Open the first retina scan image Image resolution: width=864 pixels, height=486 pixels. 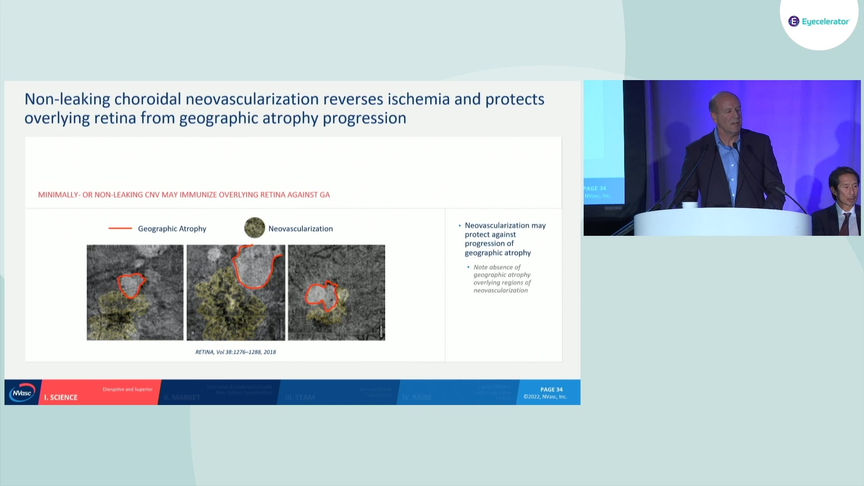[x=135, y=292]
